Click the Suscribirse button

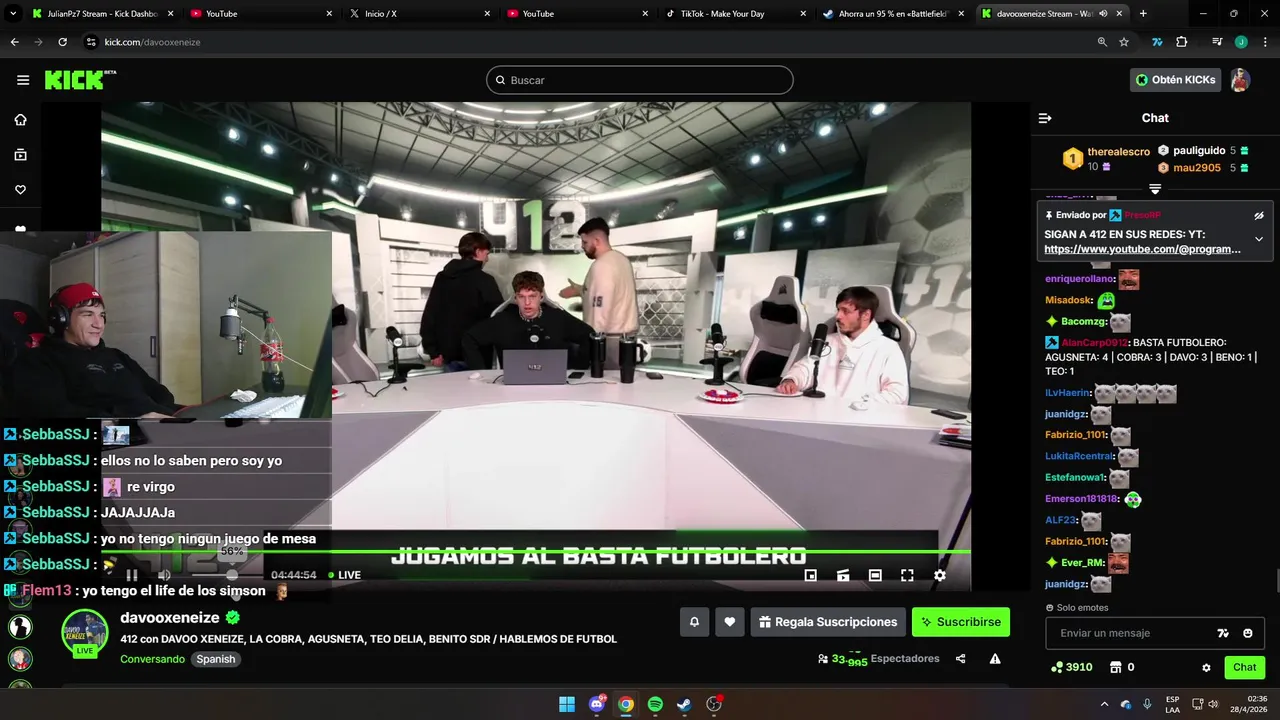(x=961, y=622)
